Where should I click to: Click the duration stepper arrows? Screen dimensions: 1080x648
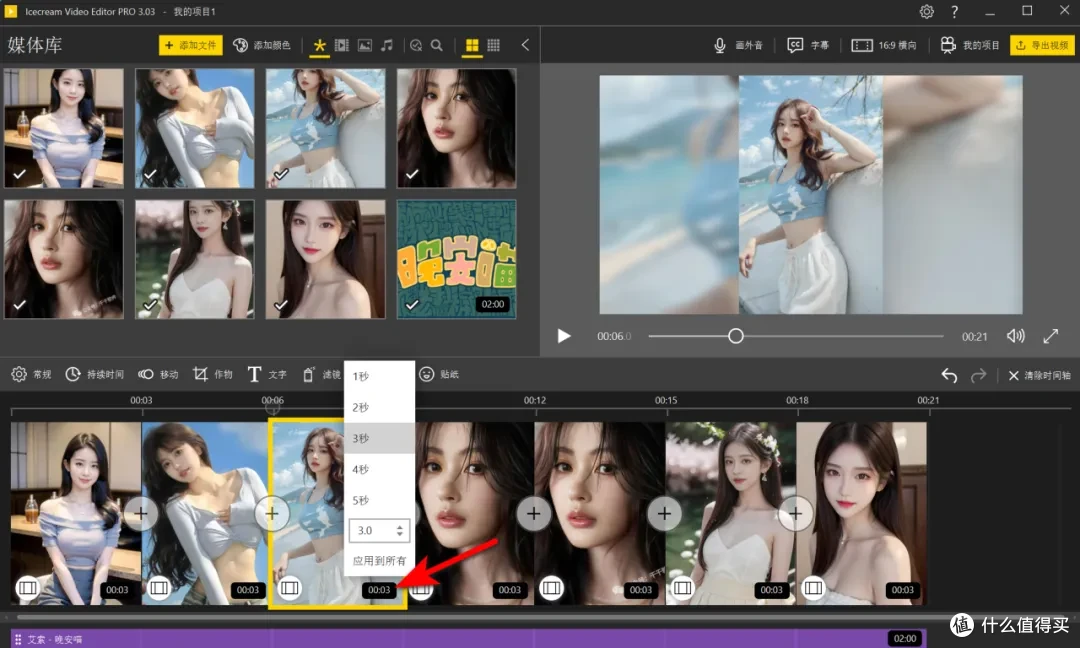click(399, 530)
